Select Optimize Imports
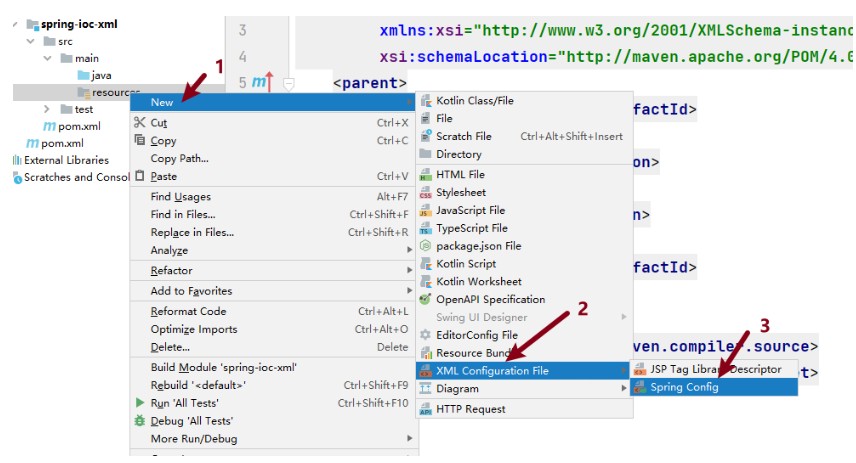 pyautogui.click(x=272, y=329)
